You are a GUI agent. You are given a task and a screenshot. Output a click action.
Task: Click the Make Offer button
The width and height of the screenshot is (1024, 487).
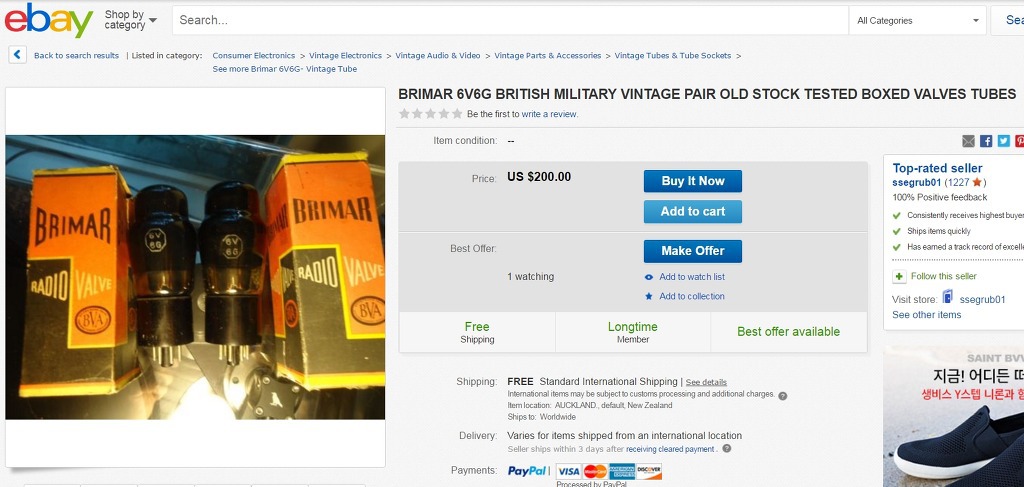(x=692, y=251)
